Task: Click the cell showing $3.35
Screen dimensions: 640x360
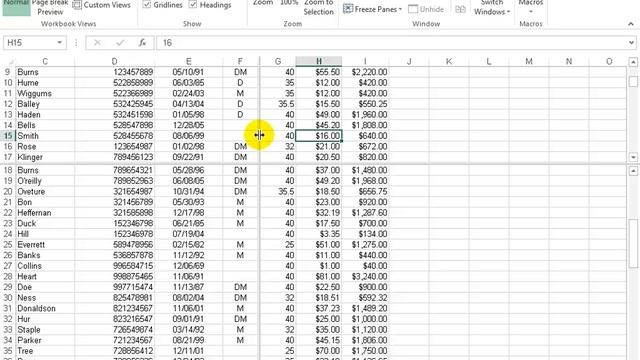Action: pos(319,234)
